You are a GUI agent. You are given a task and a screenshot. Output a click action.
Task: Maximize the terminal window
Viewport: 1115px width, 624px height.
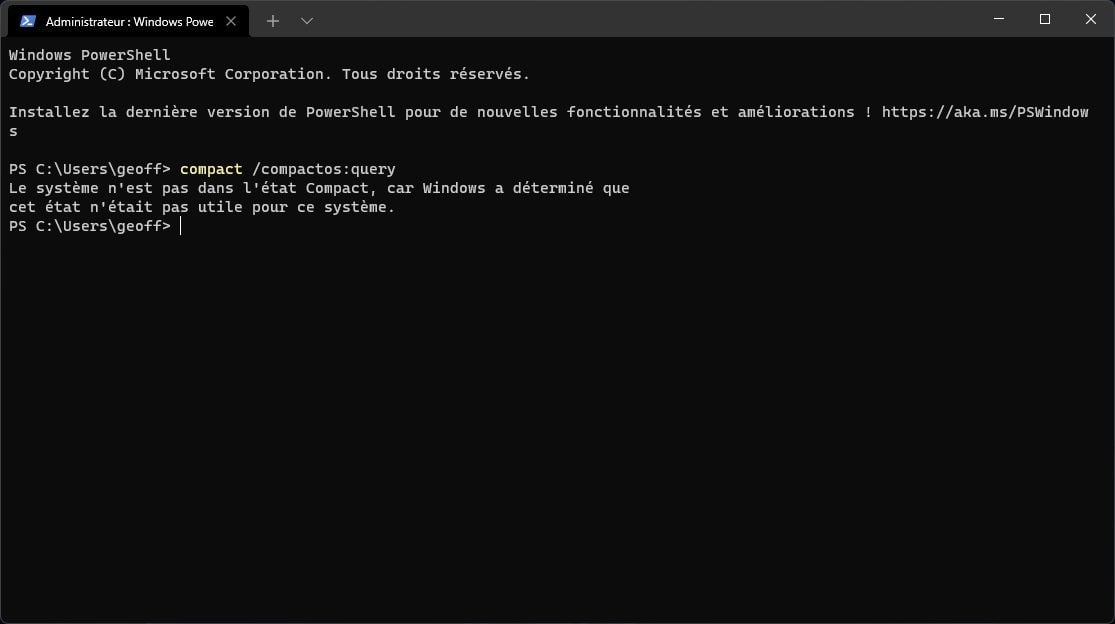[x=1045, y=19]
